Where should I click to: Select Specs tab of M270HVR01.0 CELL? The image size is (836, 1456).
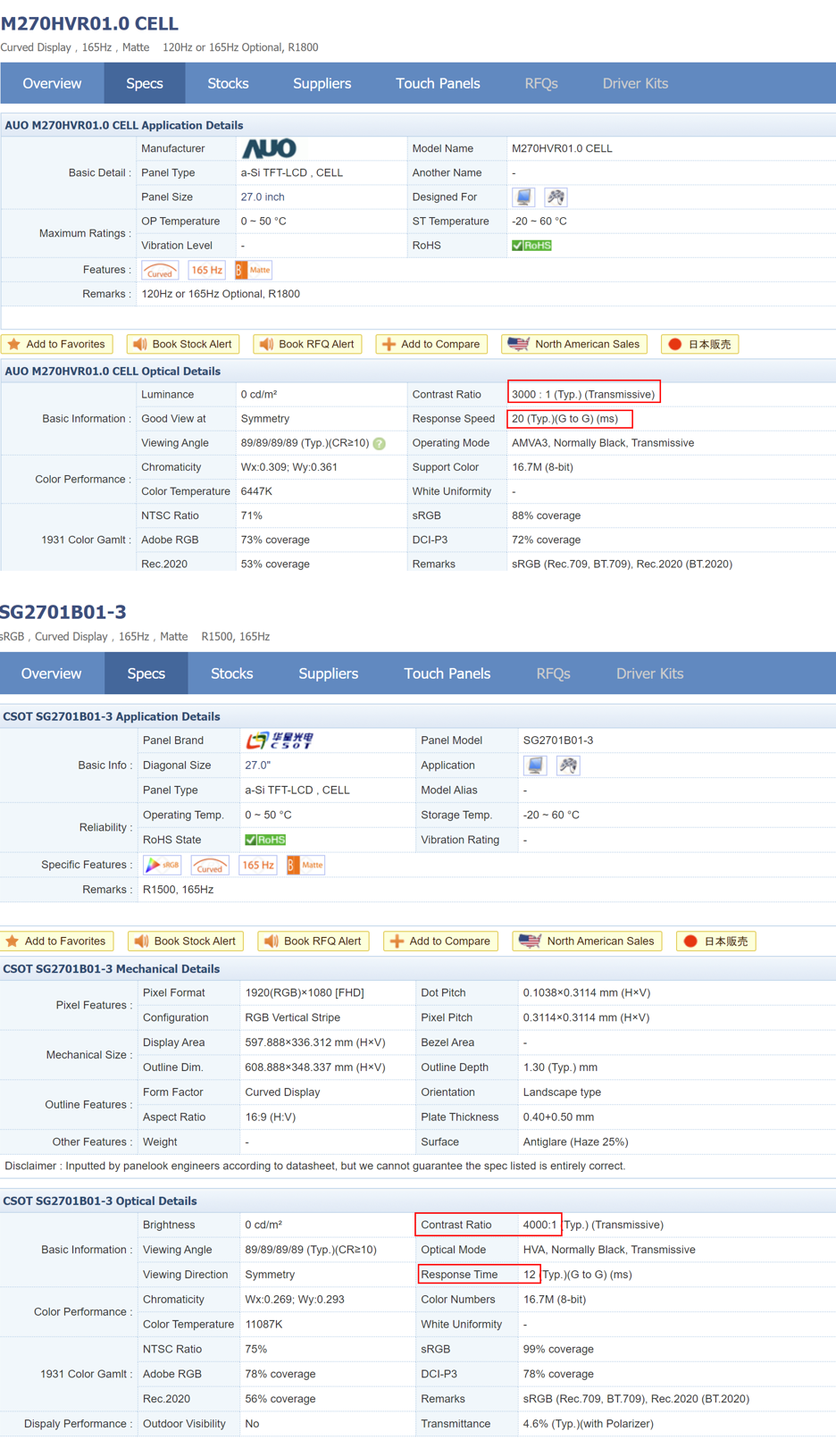pyautogui.click(x=145, y=84)
